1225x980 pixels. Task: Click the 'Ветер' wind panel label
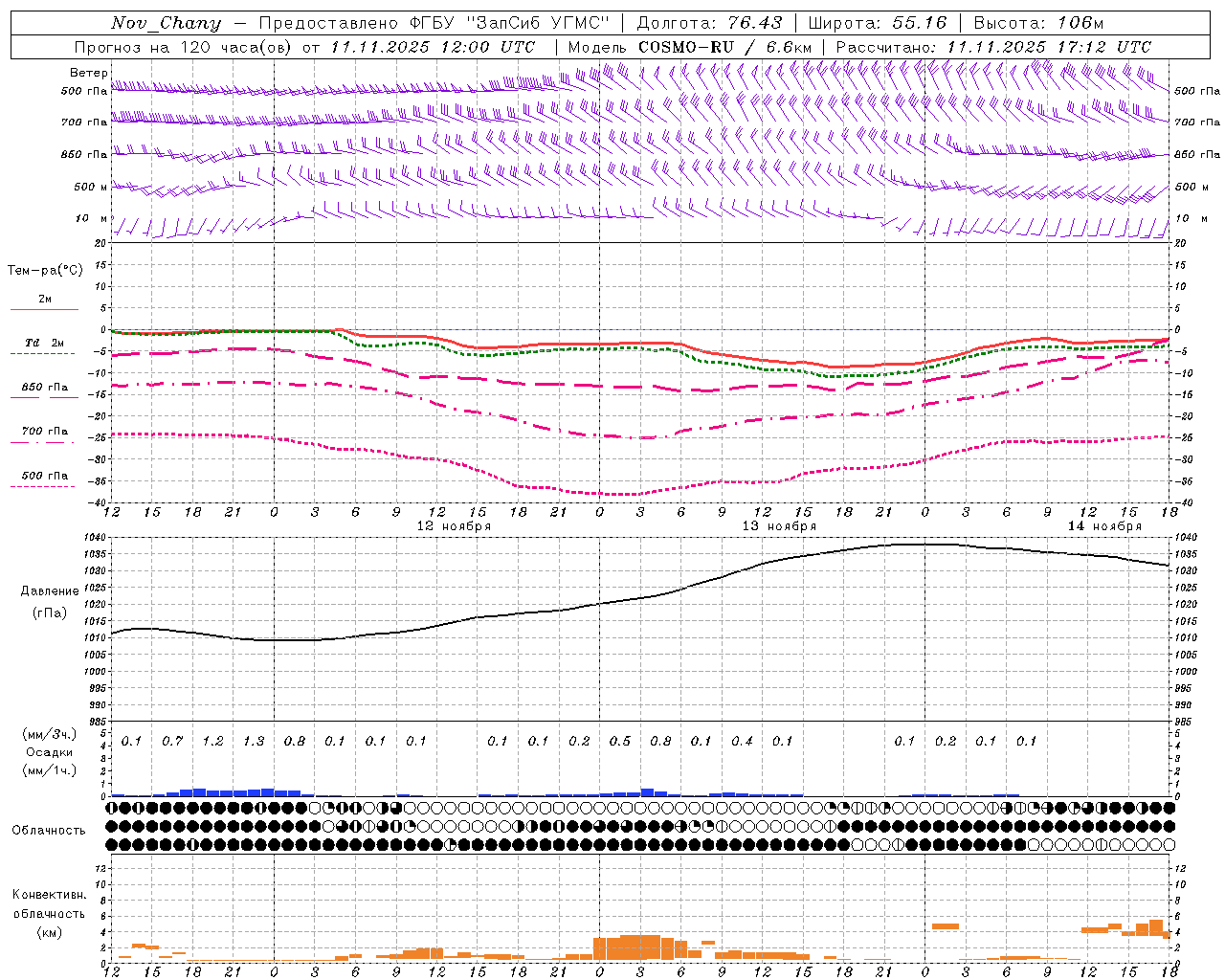click(x=88, y=73)
